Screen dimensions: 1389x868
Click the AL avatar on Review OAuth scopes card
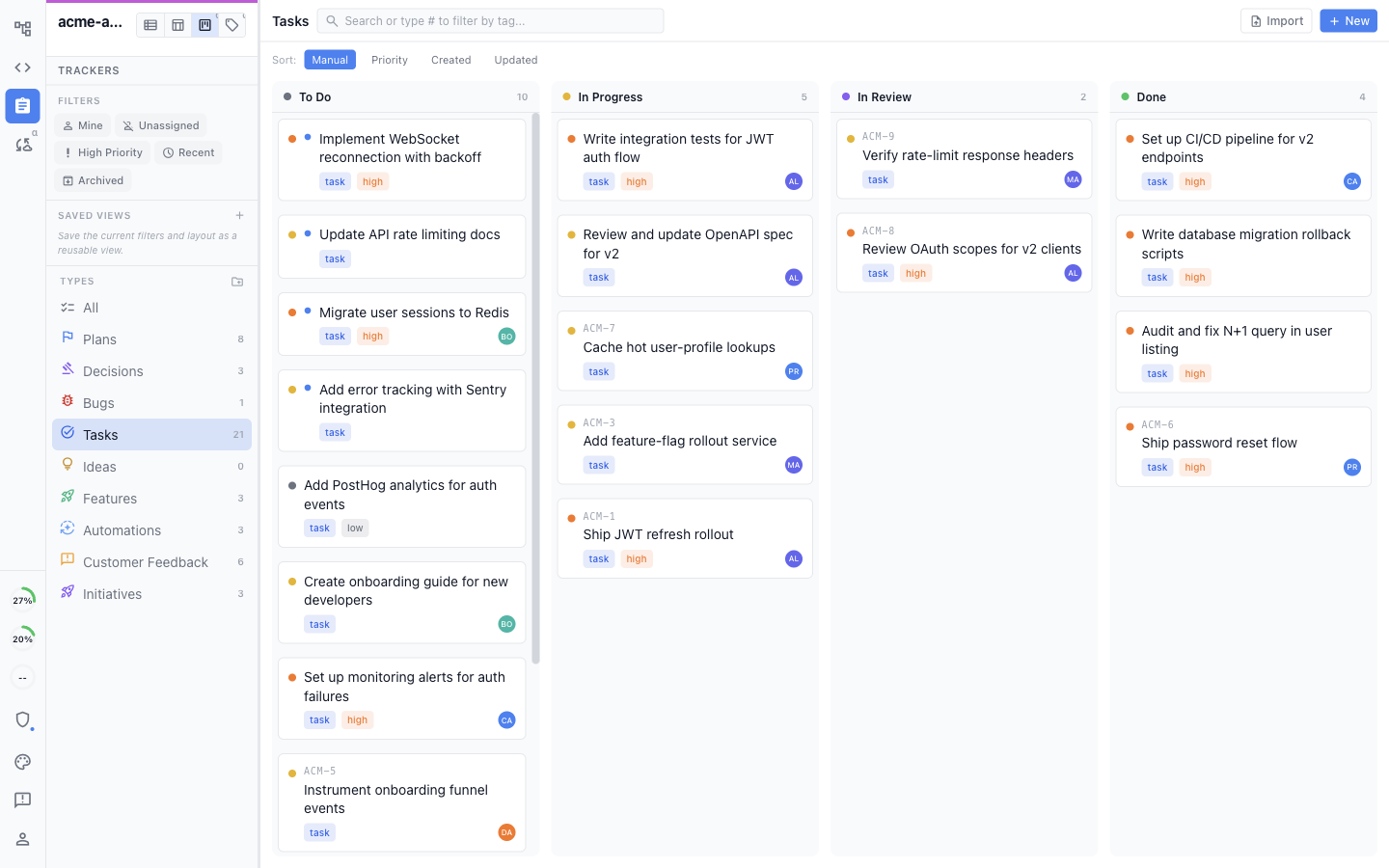(1073, 273)
